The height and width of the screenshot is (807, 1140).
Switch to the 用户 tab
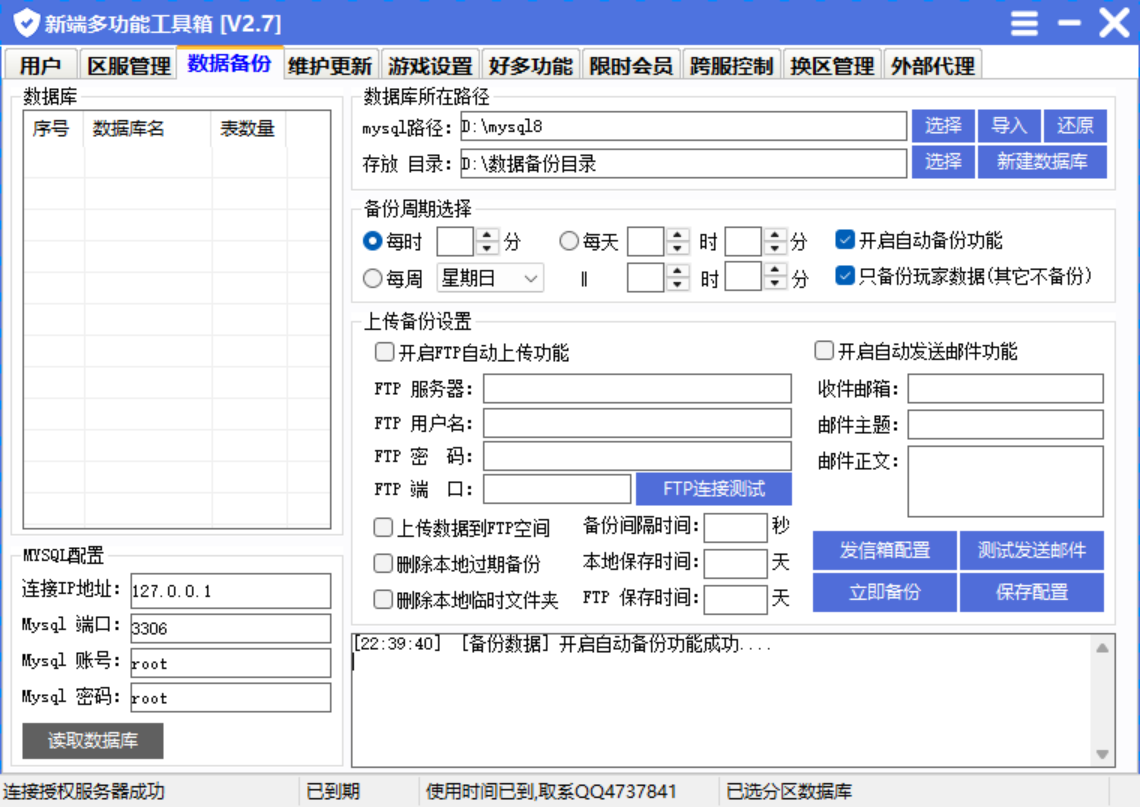(40, 65)
